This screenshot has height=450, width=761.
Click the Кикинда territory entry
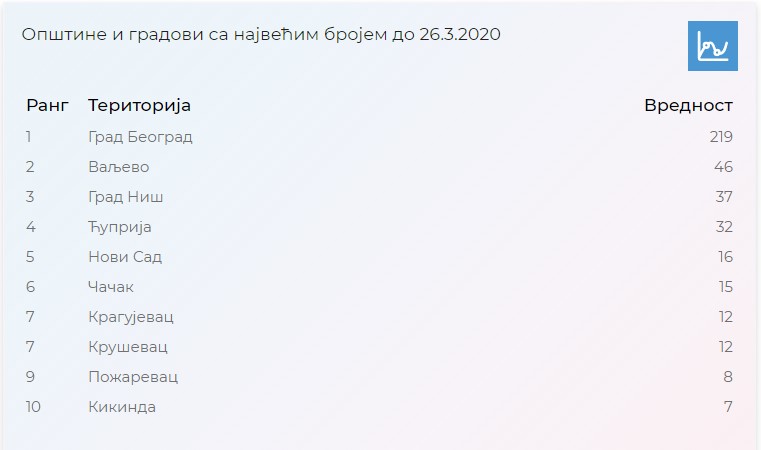coord(122,407)
